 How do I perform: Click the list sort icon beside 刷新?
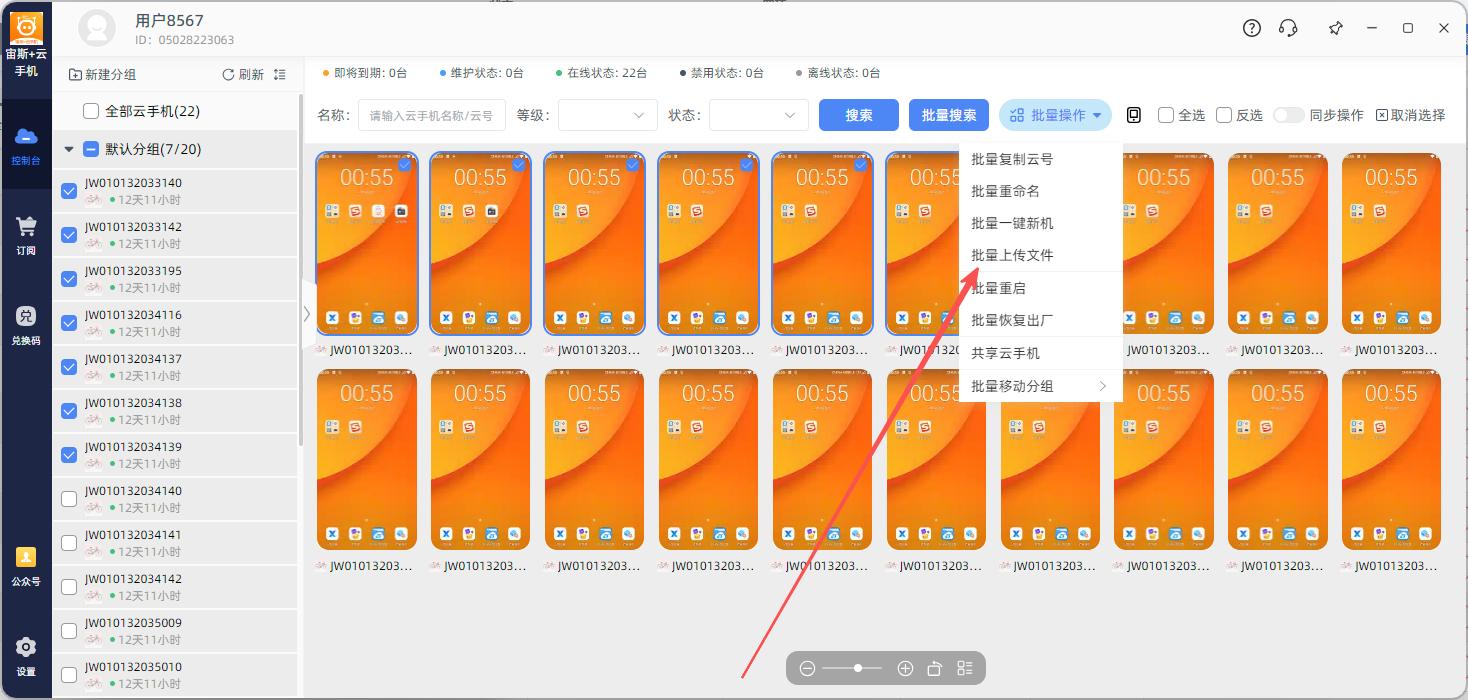[280, 75]
